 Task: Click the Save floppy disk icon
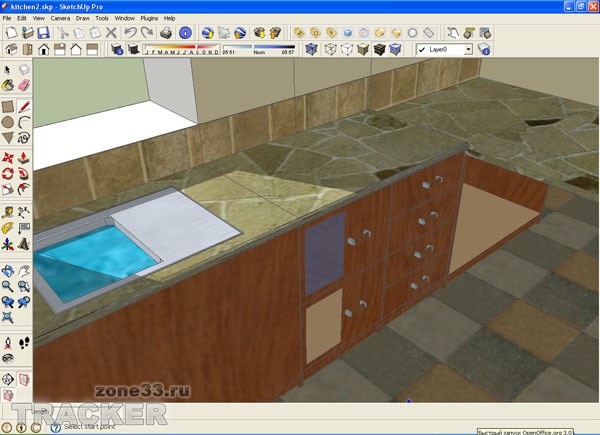click(43, 33)
